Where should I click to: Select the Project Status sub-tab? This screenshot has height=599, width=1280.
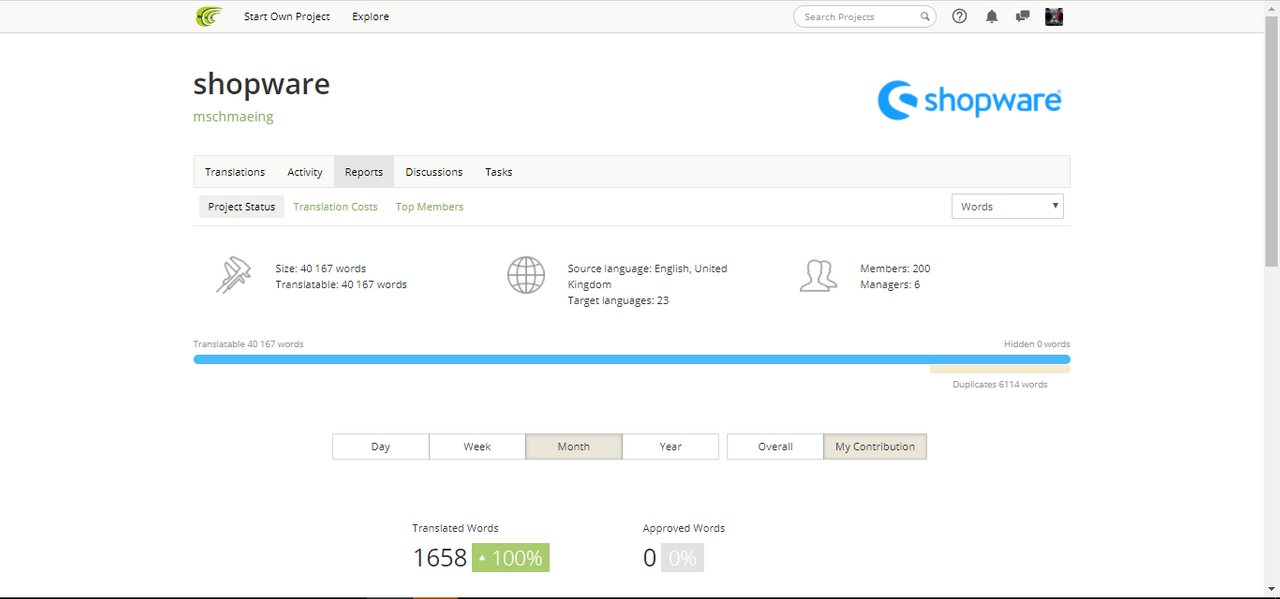(x=242, y=207)
